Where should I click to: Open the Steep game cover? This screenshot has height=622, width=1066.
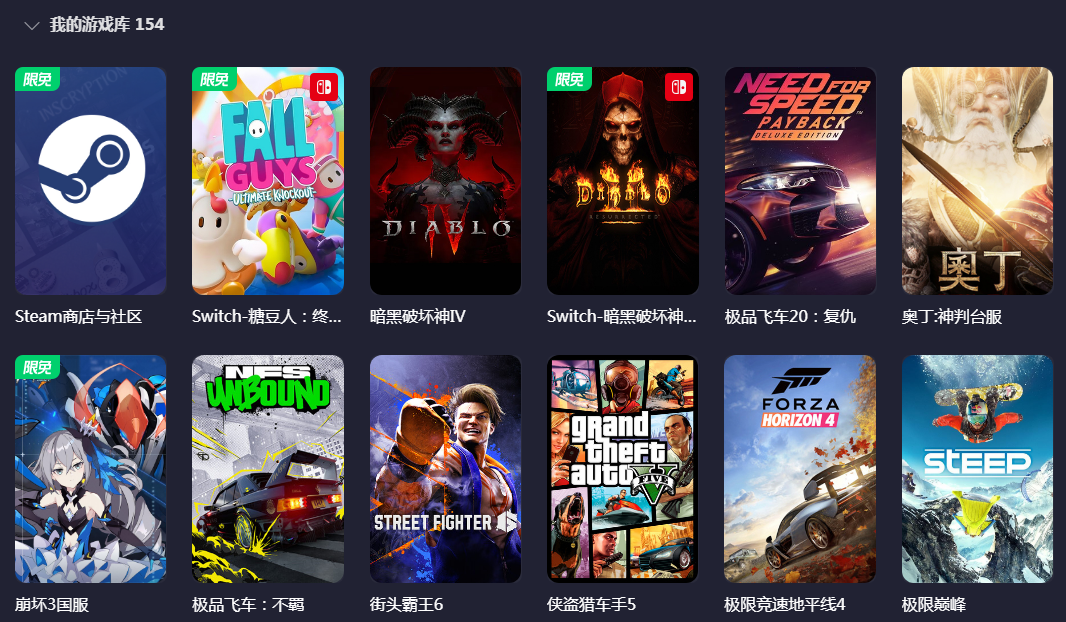[x=977, y=469]
